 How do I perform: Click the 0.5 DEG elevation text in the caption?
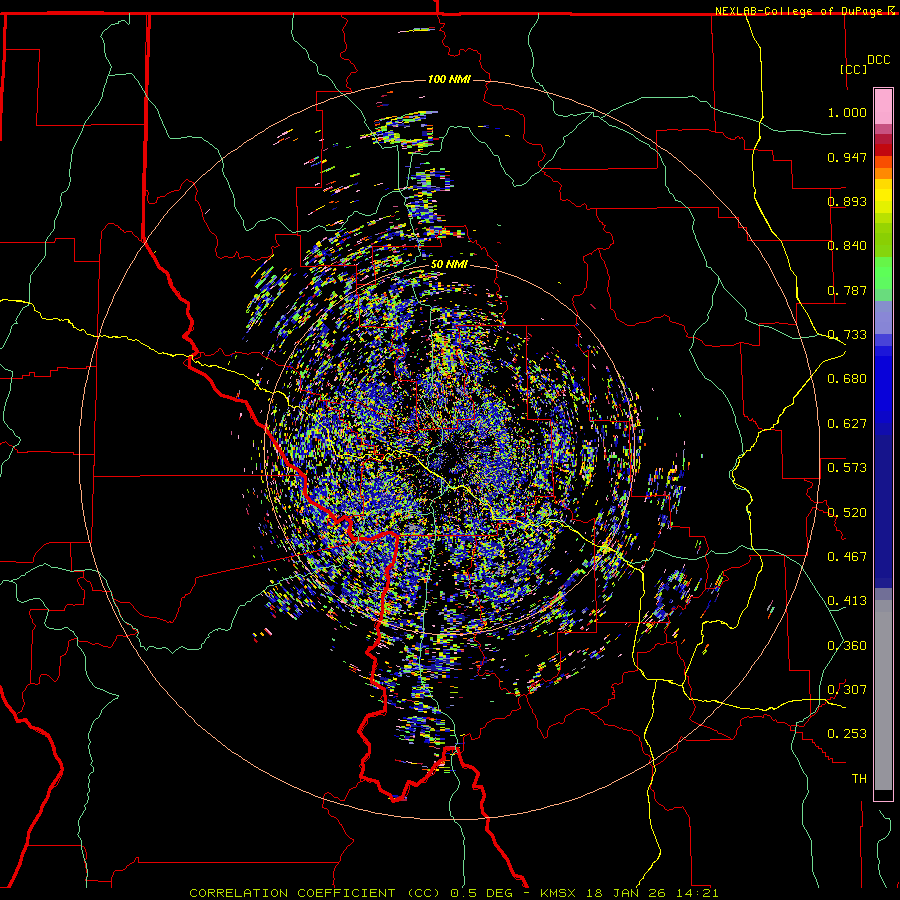tap(484, 893)
